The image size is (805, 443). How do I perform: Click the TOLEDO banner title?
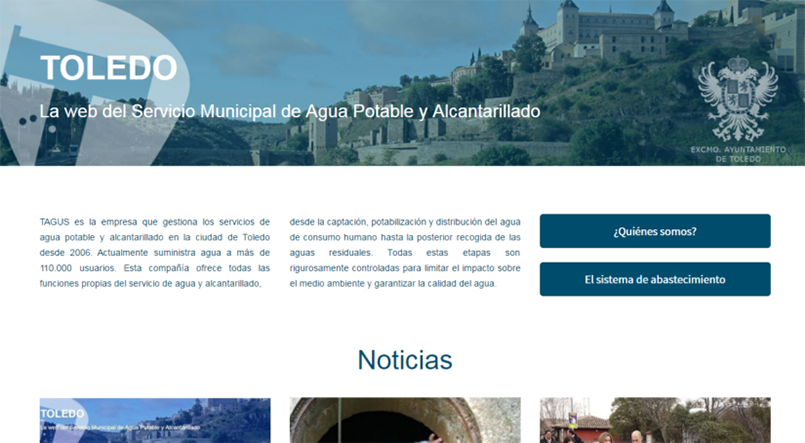108,68
